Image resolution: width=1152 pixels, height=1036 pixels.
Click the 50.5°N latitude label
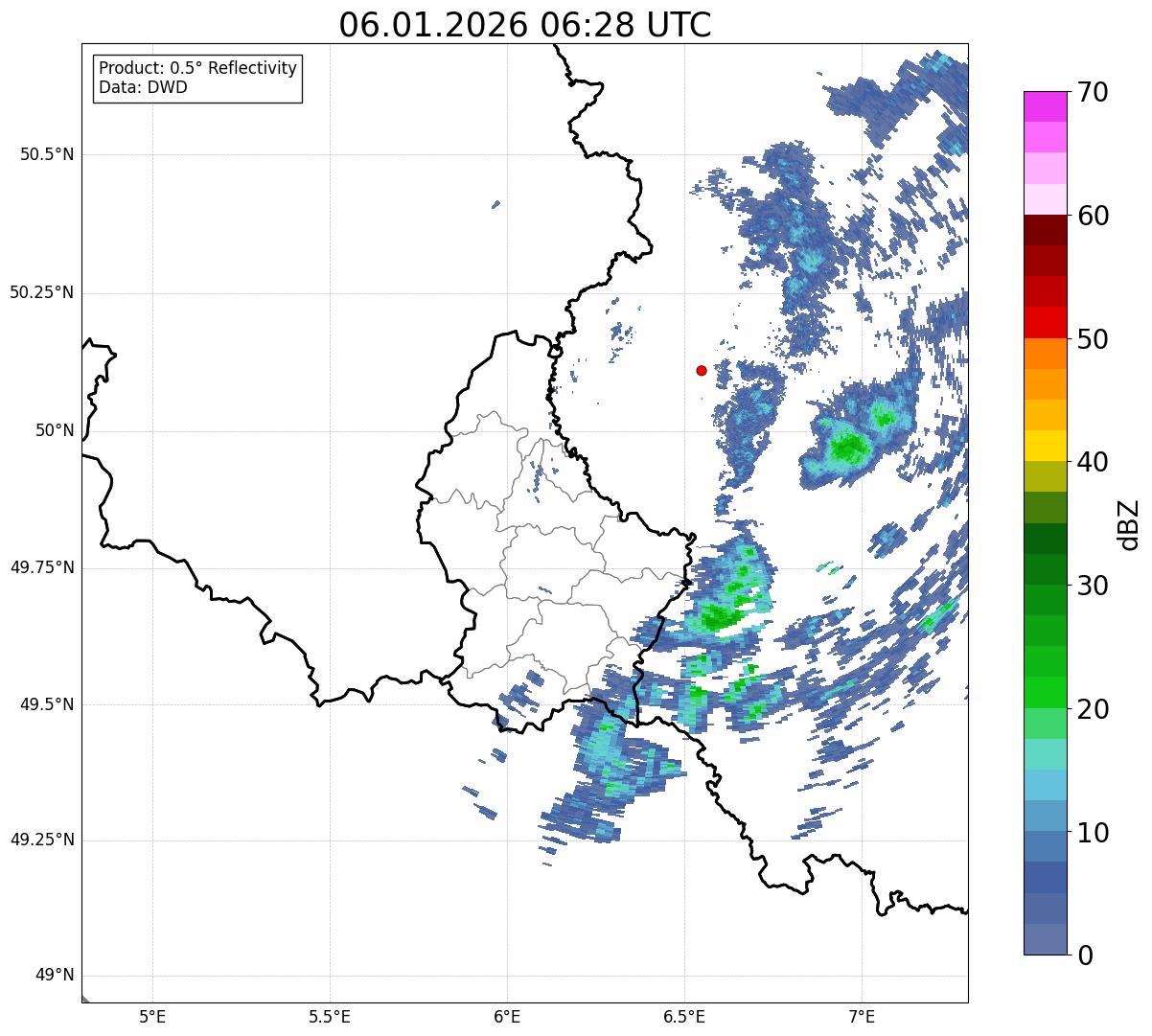coord(46,154)
